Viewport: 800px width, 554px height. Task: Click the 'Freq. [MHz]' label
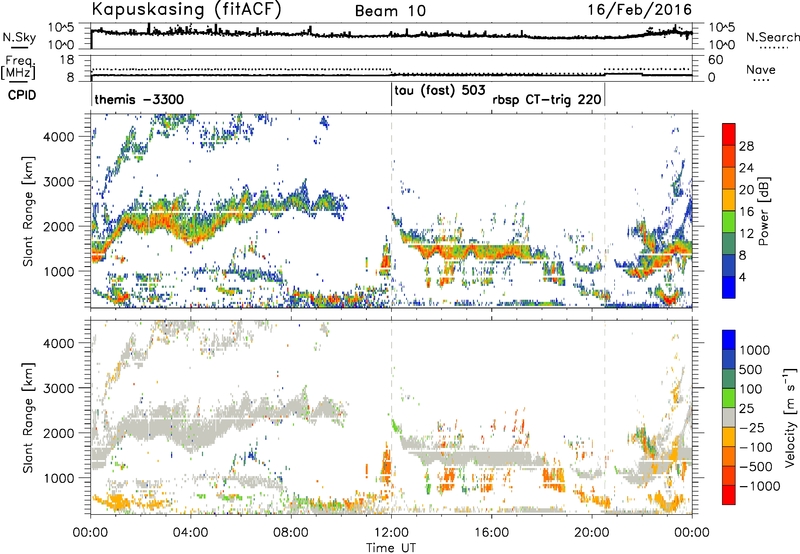[20, 68]
